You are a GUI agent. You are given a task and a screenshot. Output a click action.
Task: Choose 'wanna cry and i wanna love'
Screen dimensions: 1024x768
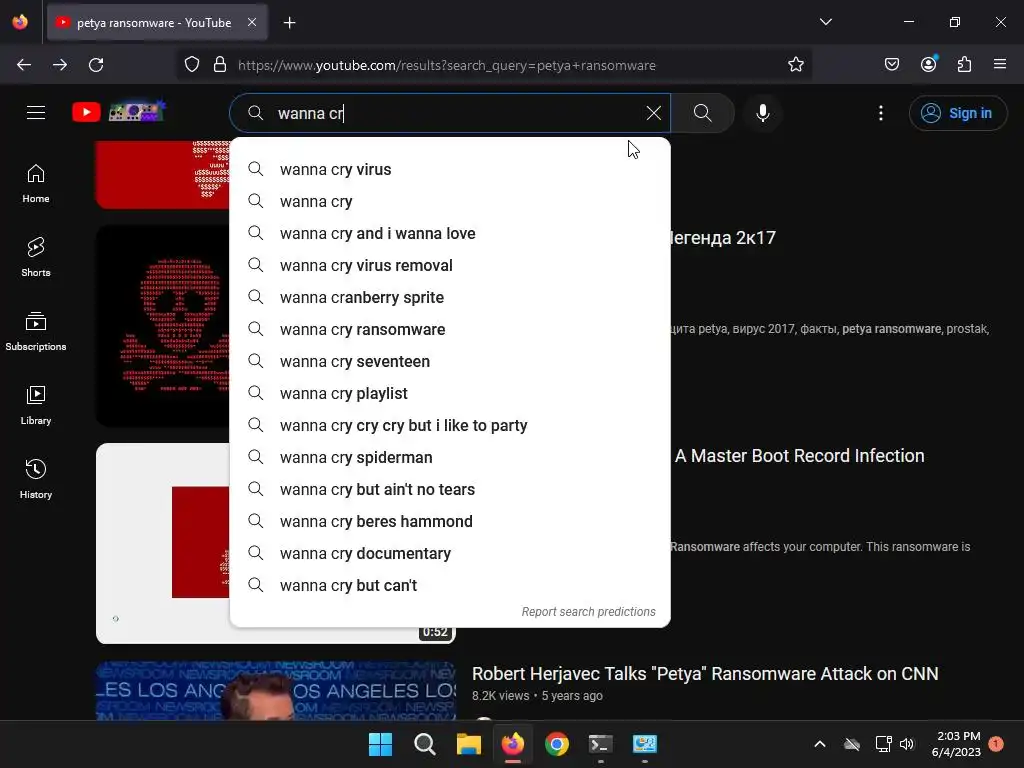coord(450,233)
